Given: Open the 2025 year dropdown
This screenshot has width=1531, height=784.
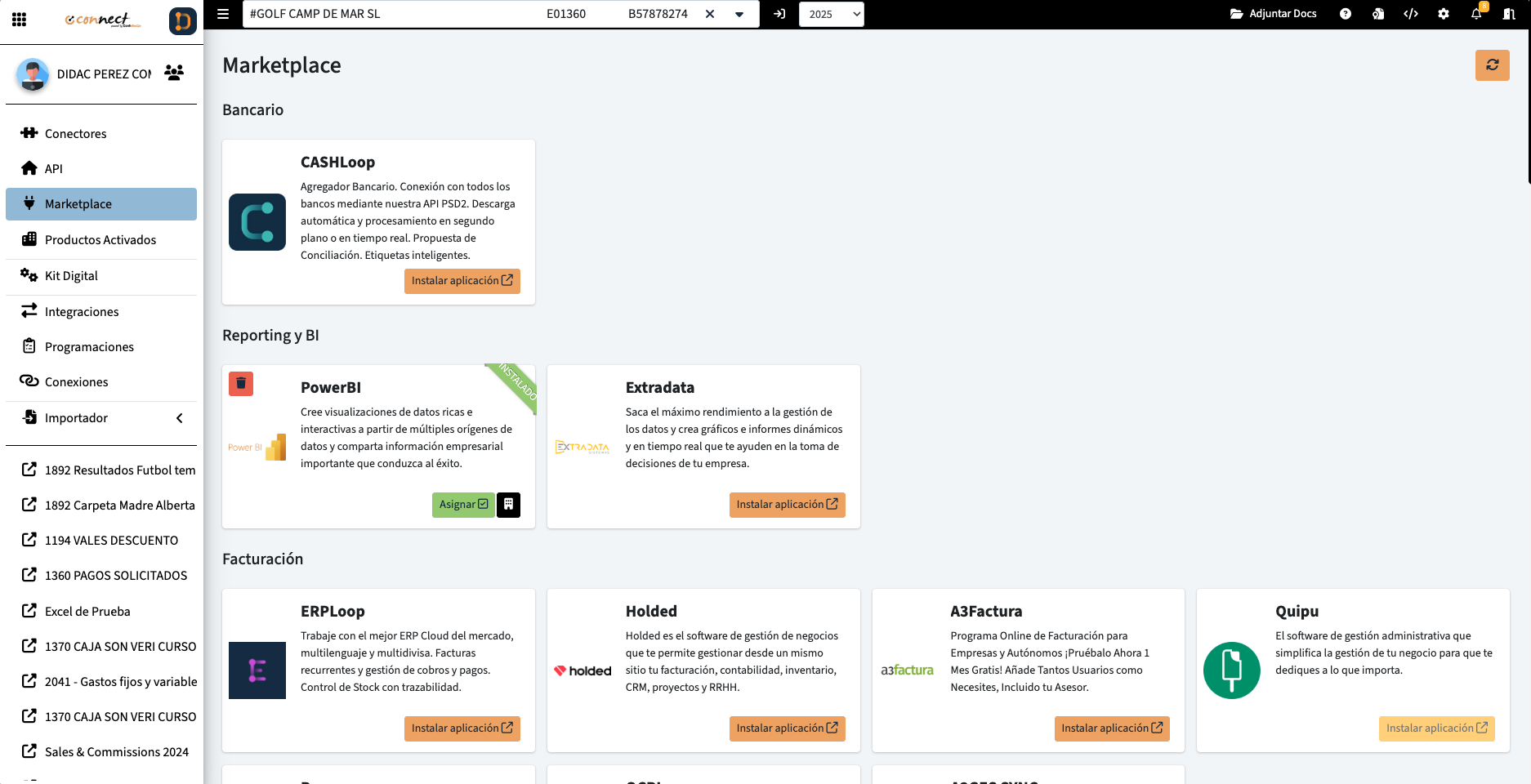Looking at the screenshot, I should point(831,14).
